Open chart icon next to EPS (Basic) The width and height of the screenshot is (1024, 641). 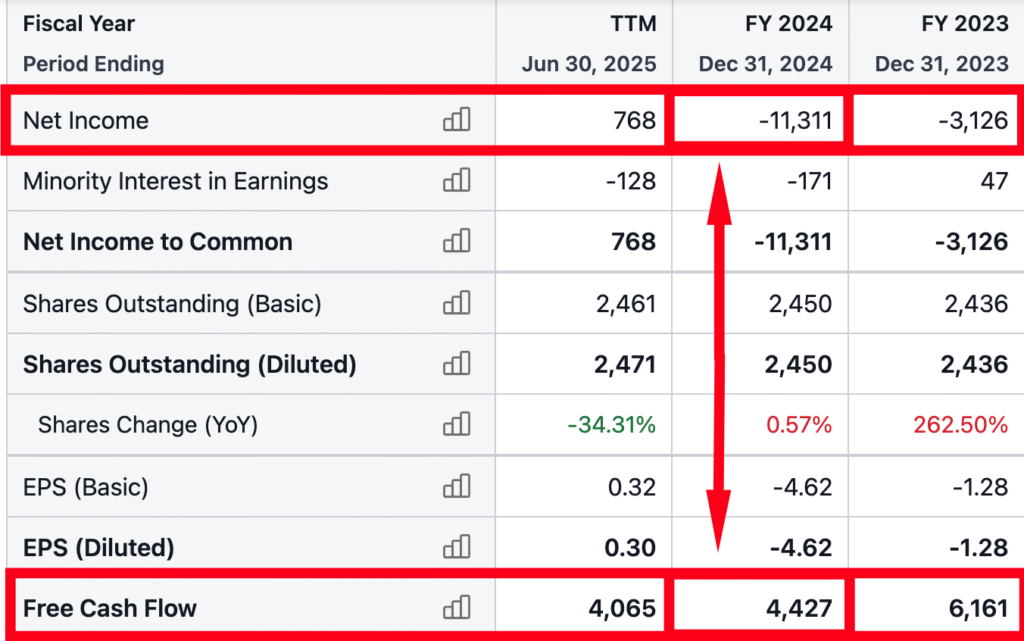click(456, 487)
